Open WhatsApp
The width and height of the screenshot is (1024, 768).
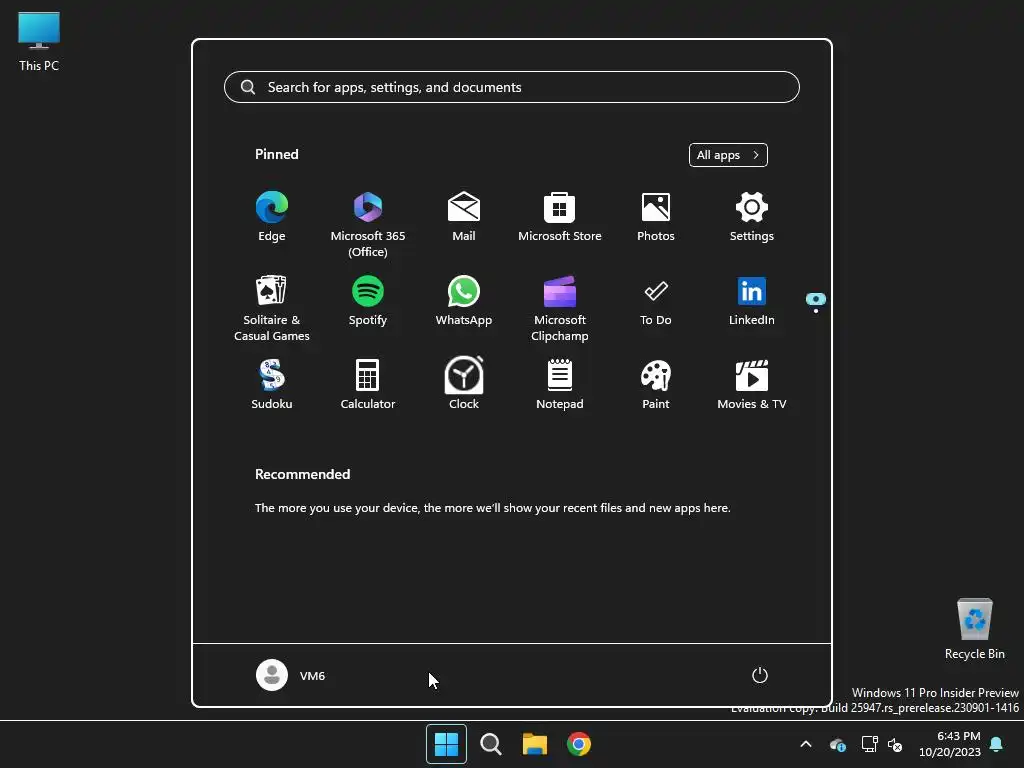click(x=464, y=301)
